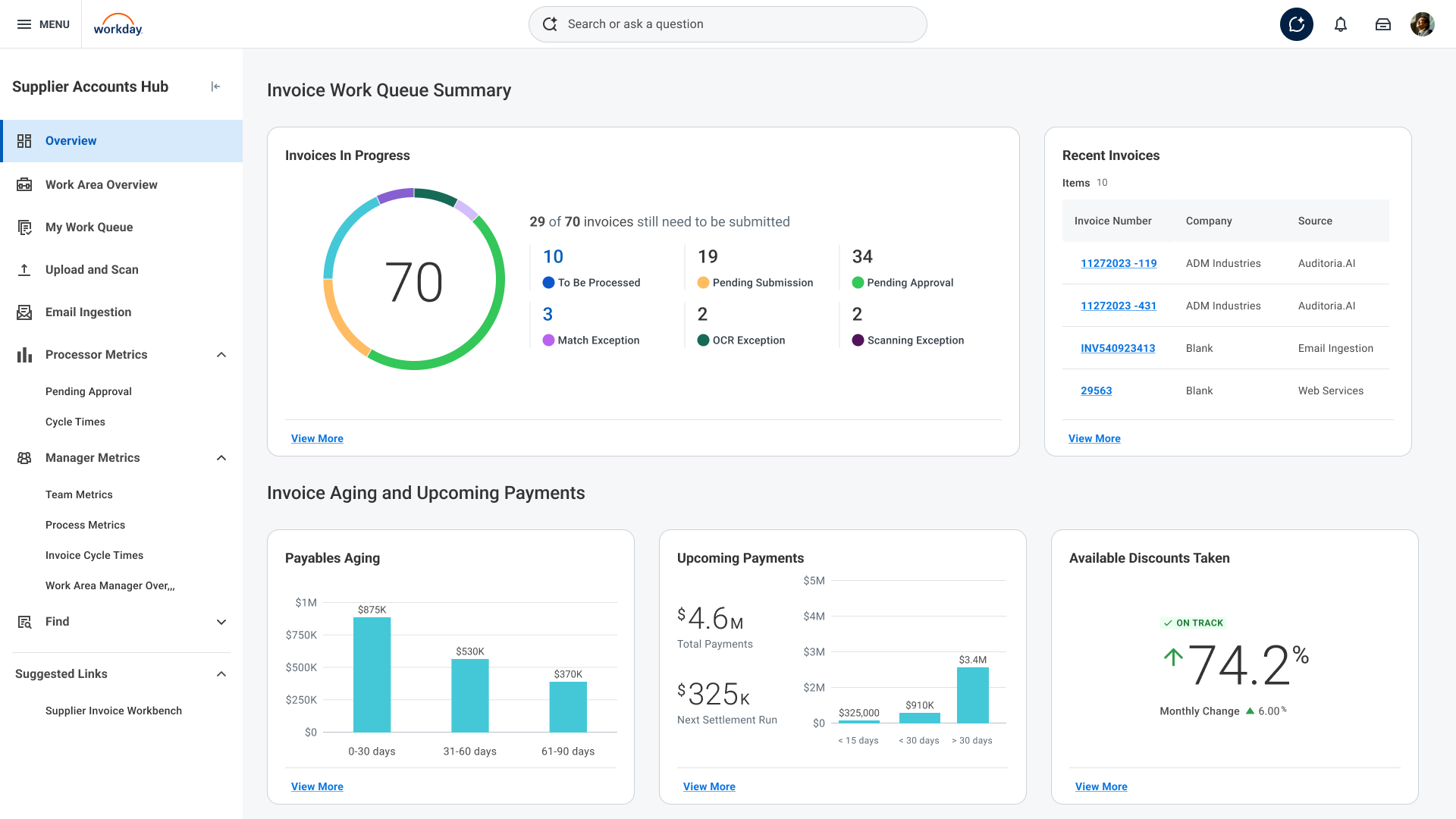This screenshot has width=1456, height=819.
Task: Open the Workday assistant chat icon
Action: pos(1296,24)
